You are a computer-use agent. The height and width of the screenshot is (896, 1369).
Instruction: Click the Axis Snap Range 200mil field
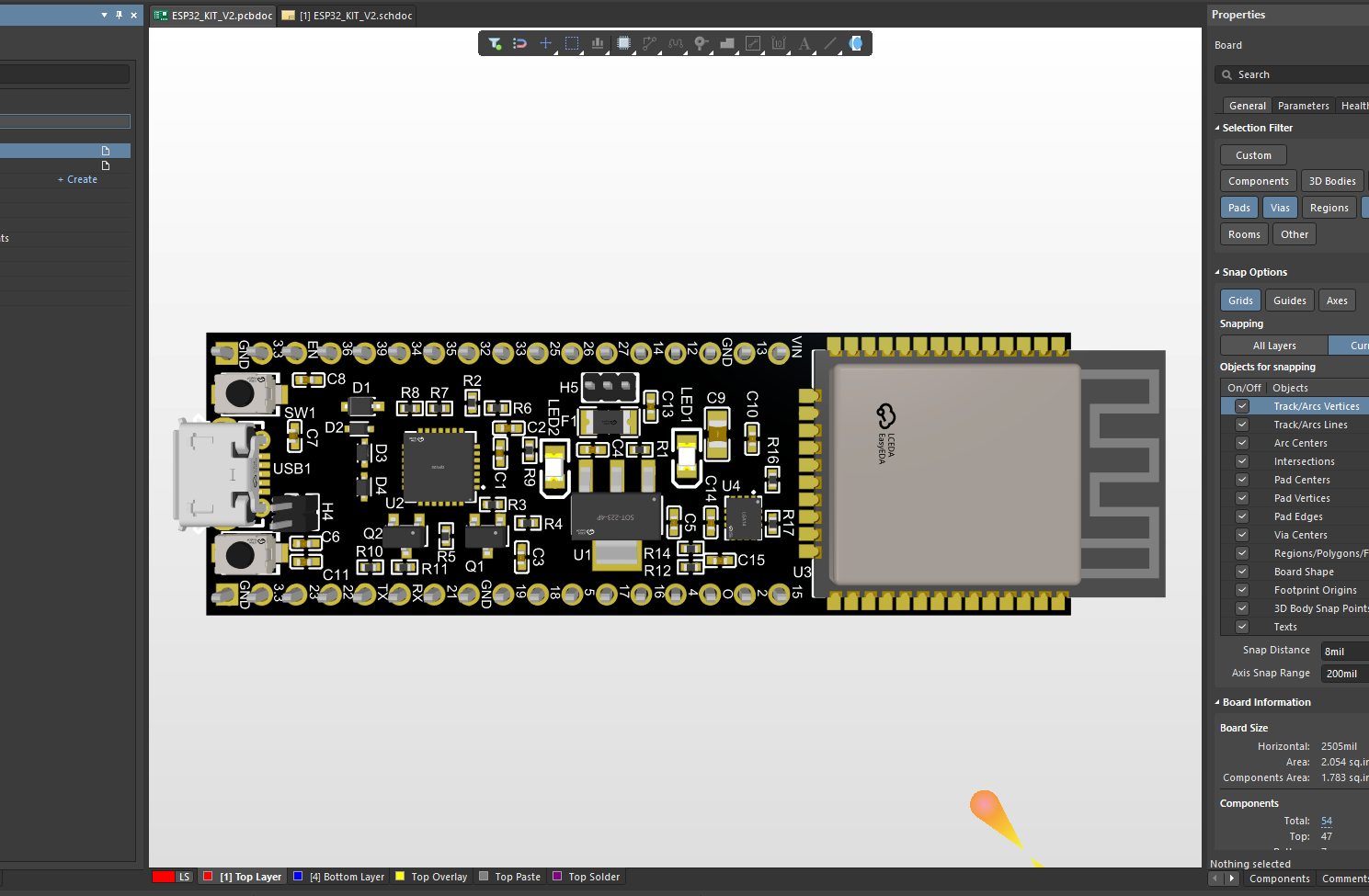1344,674
